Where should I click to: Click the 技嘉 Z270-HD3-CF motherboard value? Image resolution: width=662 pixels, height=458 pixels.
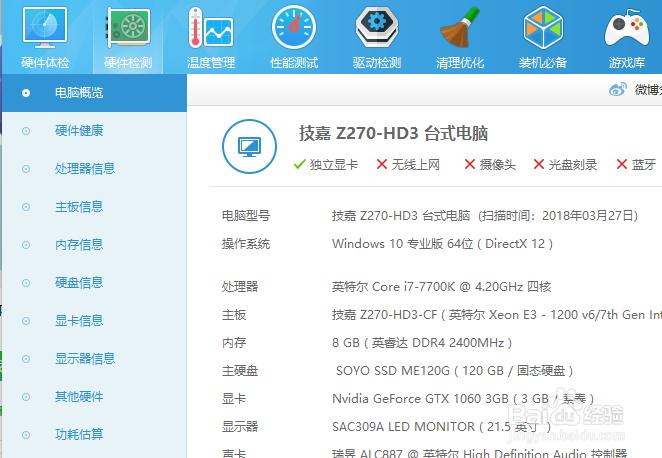coord(497,315)
